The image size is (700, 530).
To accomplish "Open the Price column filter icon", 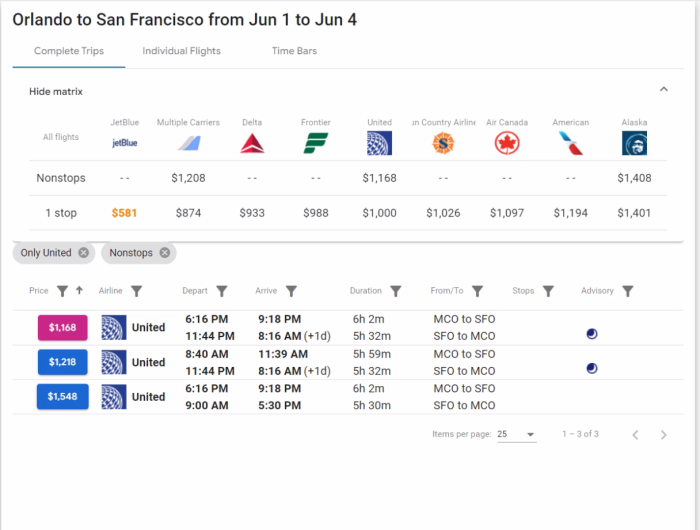I will point(62,291).
